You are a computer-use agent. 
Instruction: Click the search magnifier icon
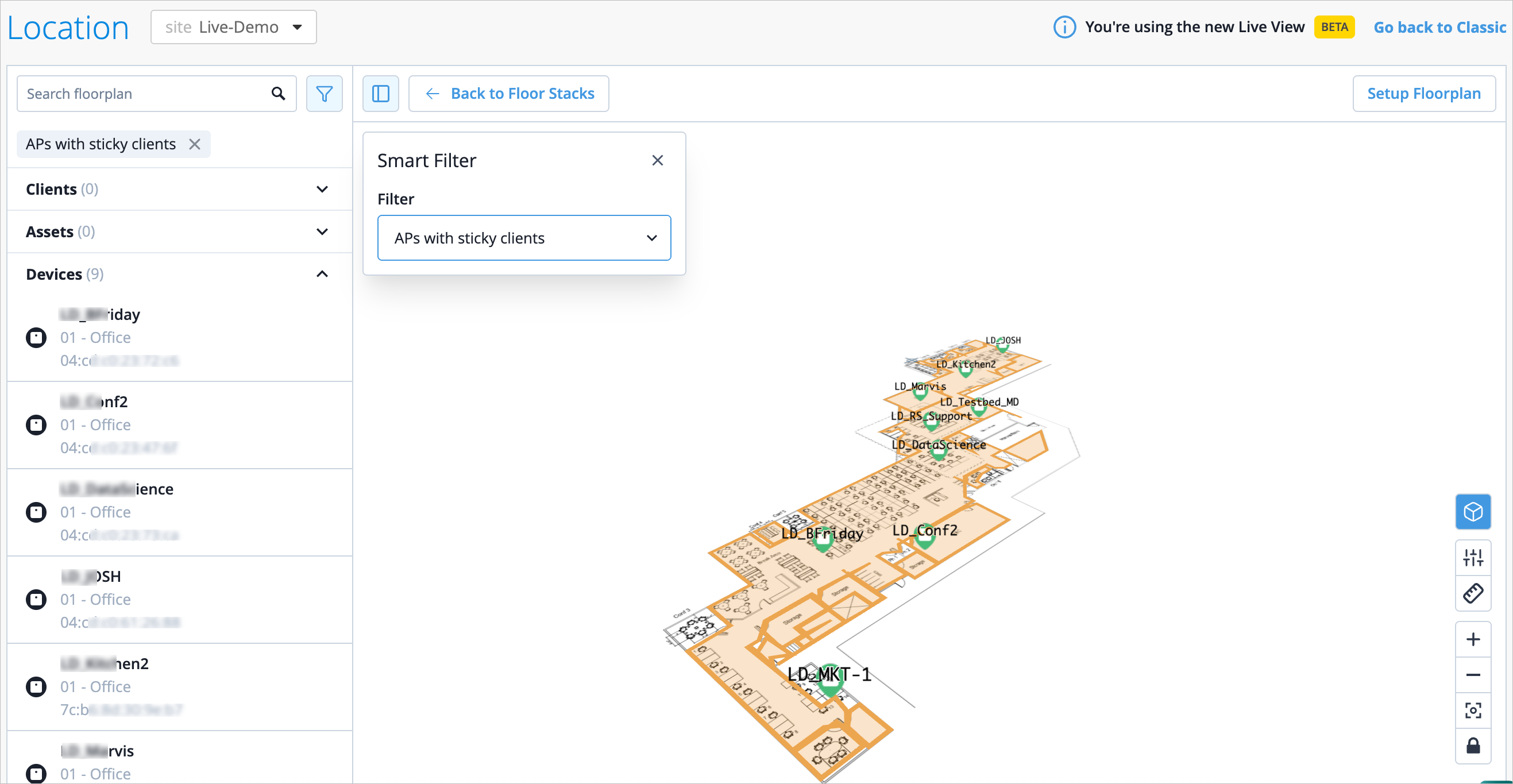[279, 94]
